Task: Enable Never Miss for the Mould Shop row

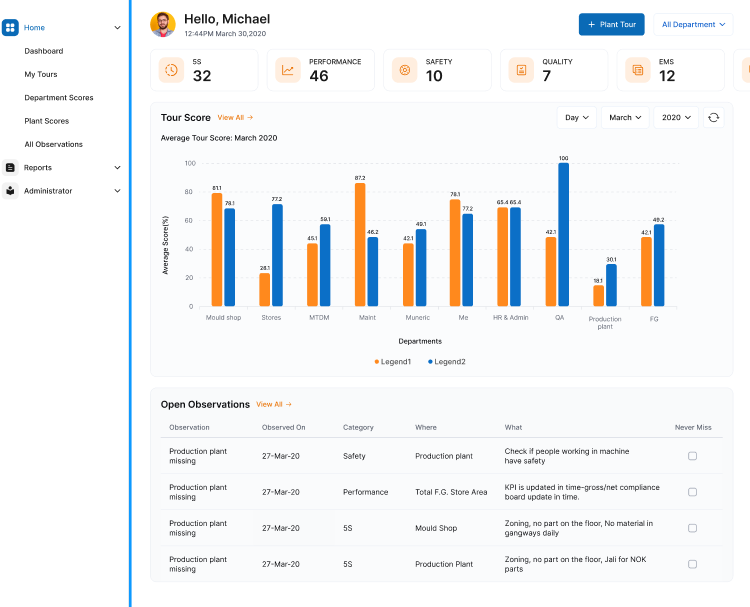Action: pos(692,528)
